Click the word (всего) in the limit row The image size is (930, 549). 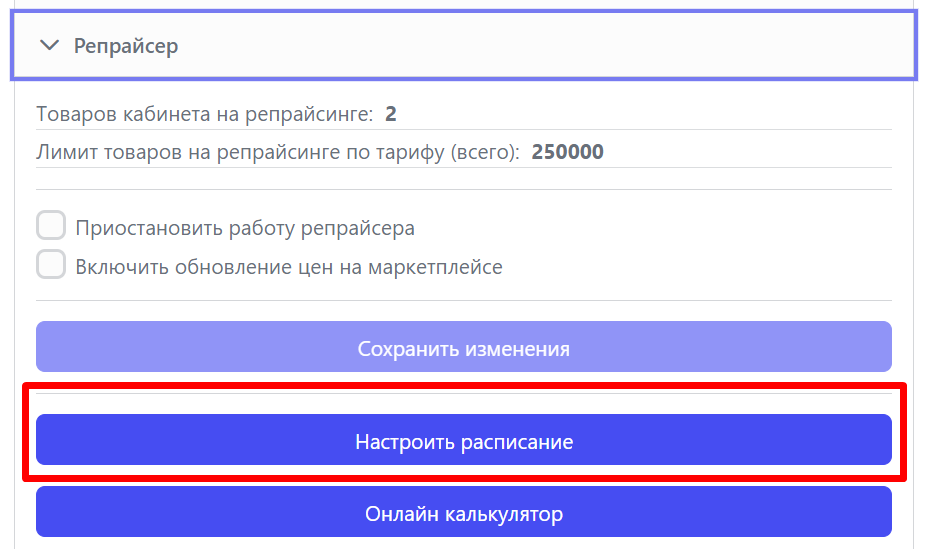(x=485, y=152)
